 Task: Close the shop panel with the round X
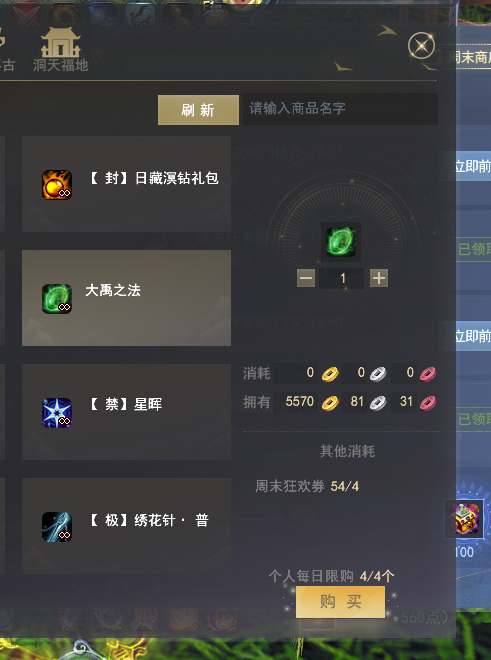point(422,45)
